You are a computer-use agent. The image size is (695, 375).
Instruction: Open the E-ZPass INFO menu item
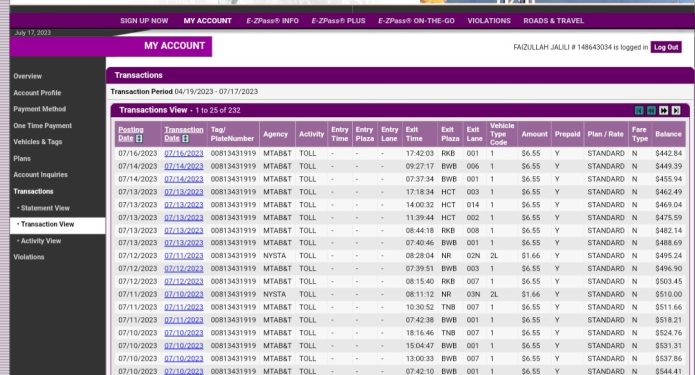273,21
